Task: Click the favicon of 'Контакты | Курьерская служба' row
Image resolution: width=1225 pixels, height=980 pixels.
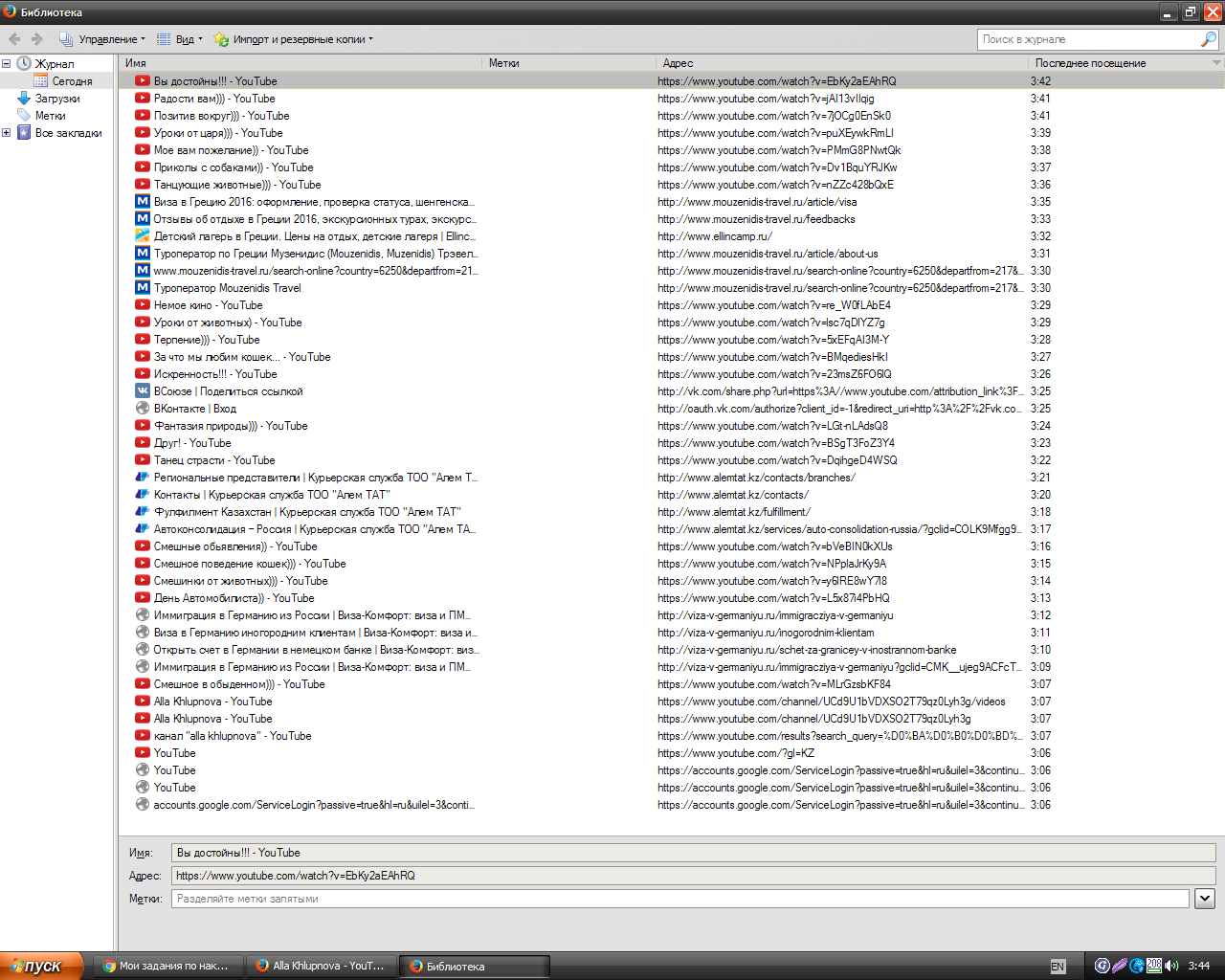Action: click(143, 495)
